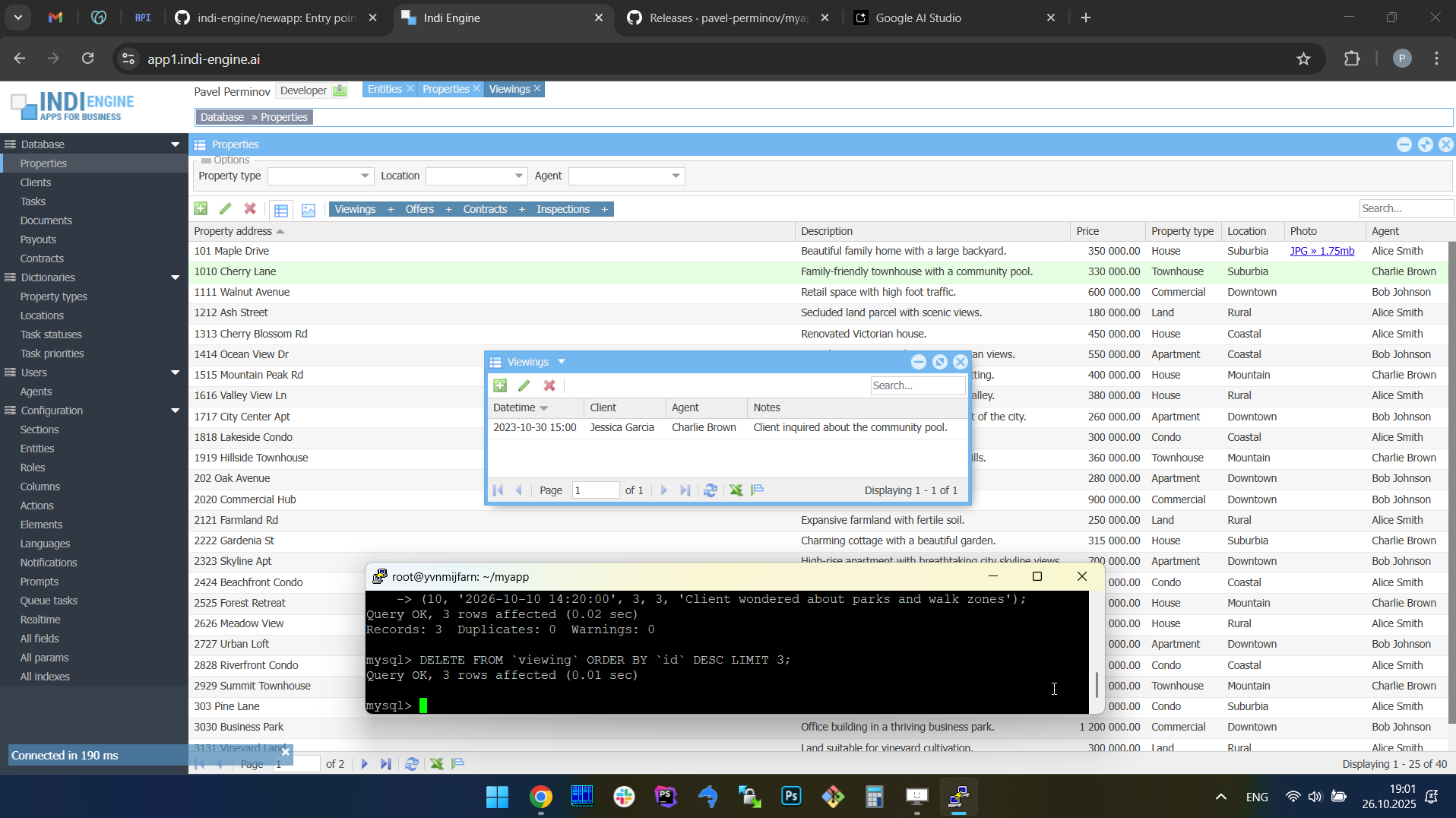The width and height of the screenshot is (1456, 818).
Task: Open the Property type dropdown
Action: point(365,176)
